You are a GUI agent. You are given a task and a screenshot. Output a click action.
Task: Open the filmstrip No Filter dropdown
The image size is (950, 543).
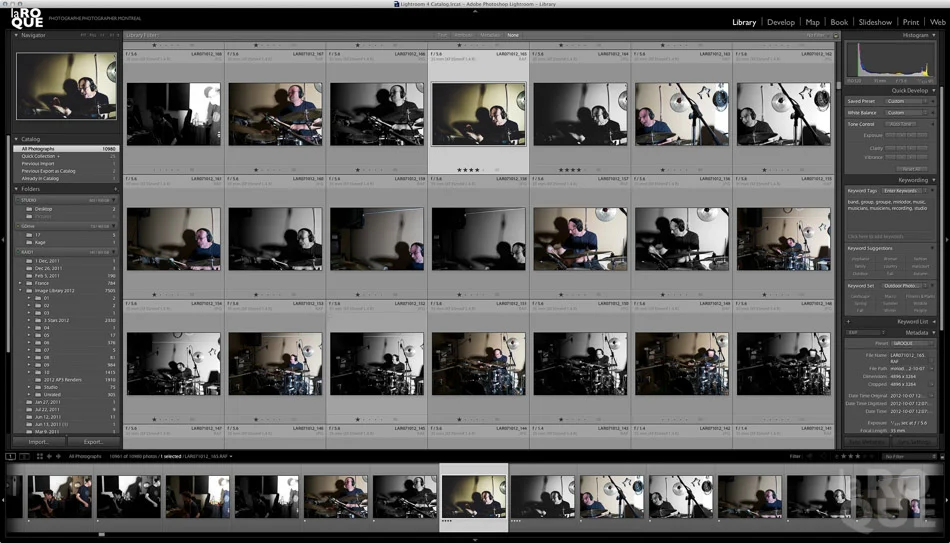tap(908, 456)
